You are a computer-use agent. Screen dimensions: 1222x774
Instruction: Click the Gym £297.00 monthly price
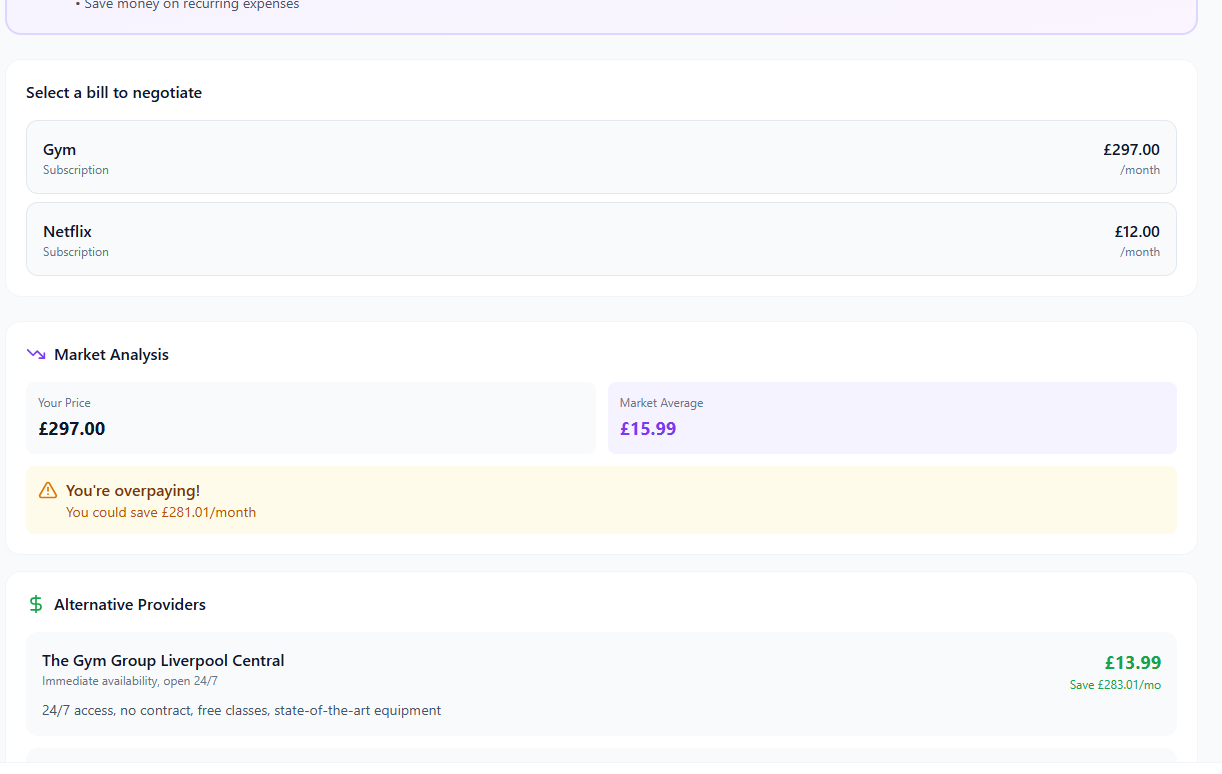pyautogui.click(x=1131, y=150)
